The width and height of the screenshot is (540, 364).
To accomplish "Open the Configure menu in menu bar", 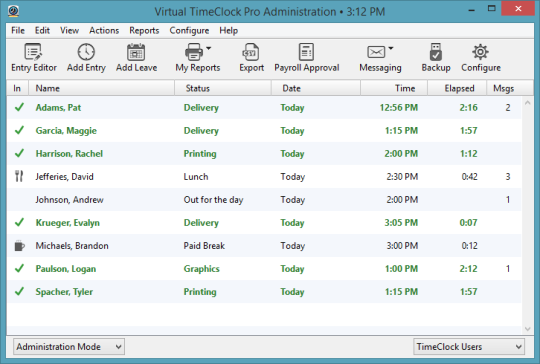I will pyautogui.click(x=189, y=30).
